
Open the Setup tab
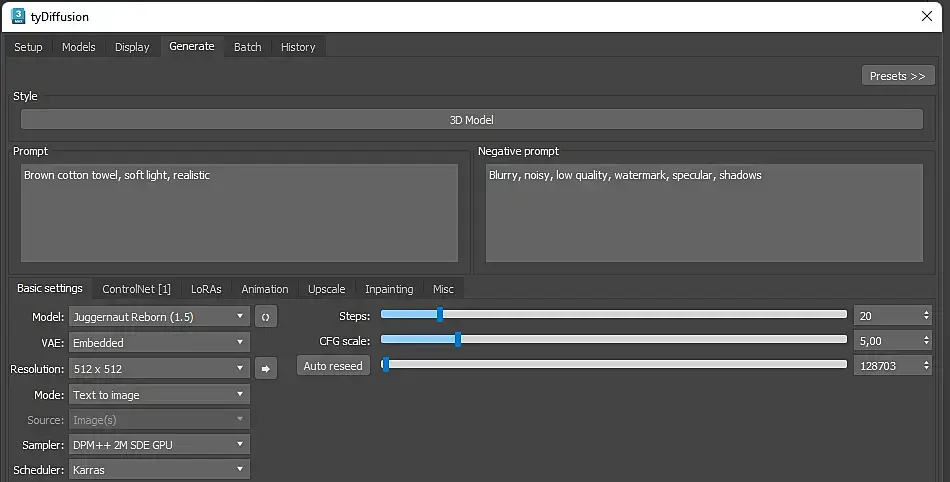pos(28,47)
